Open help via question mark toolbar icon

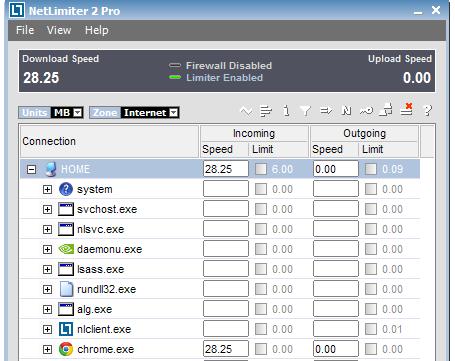(x=427, y=110)
